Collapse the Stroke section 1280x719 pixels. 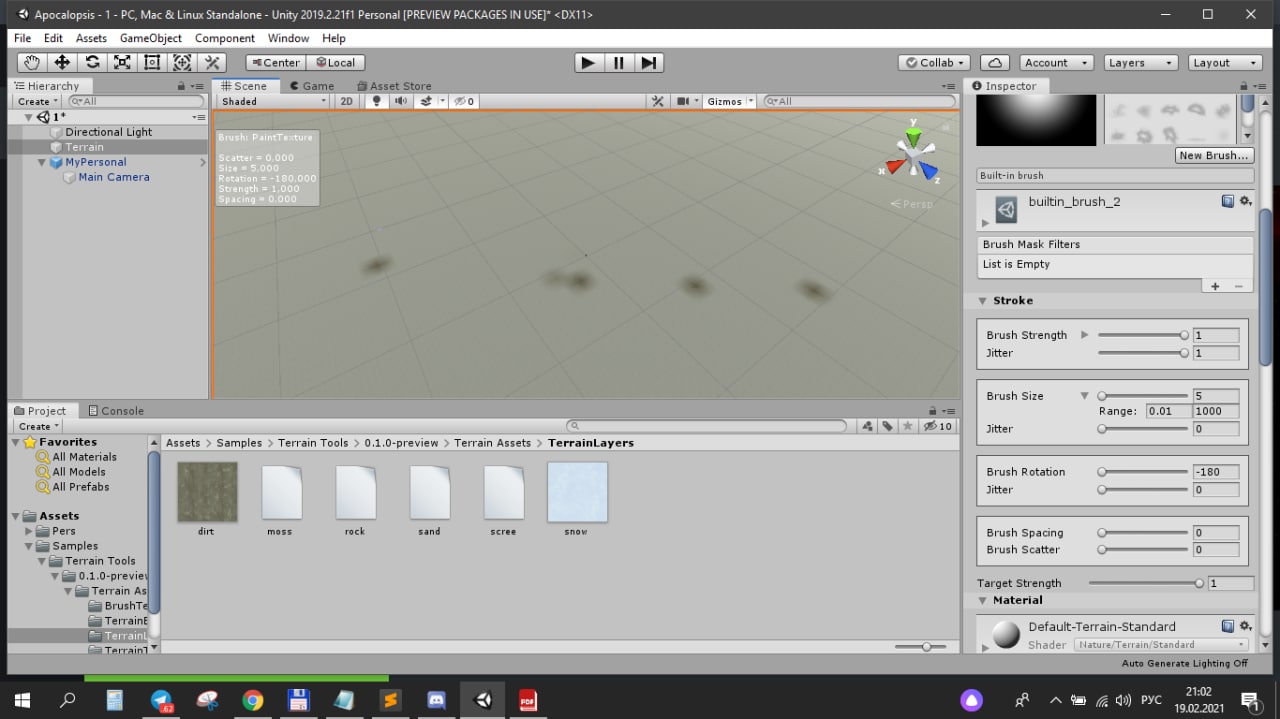pos(983,301)
